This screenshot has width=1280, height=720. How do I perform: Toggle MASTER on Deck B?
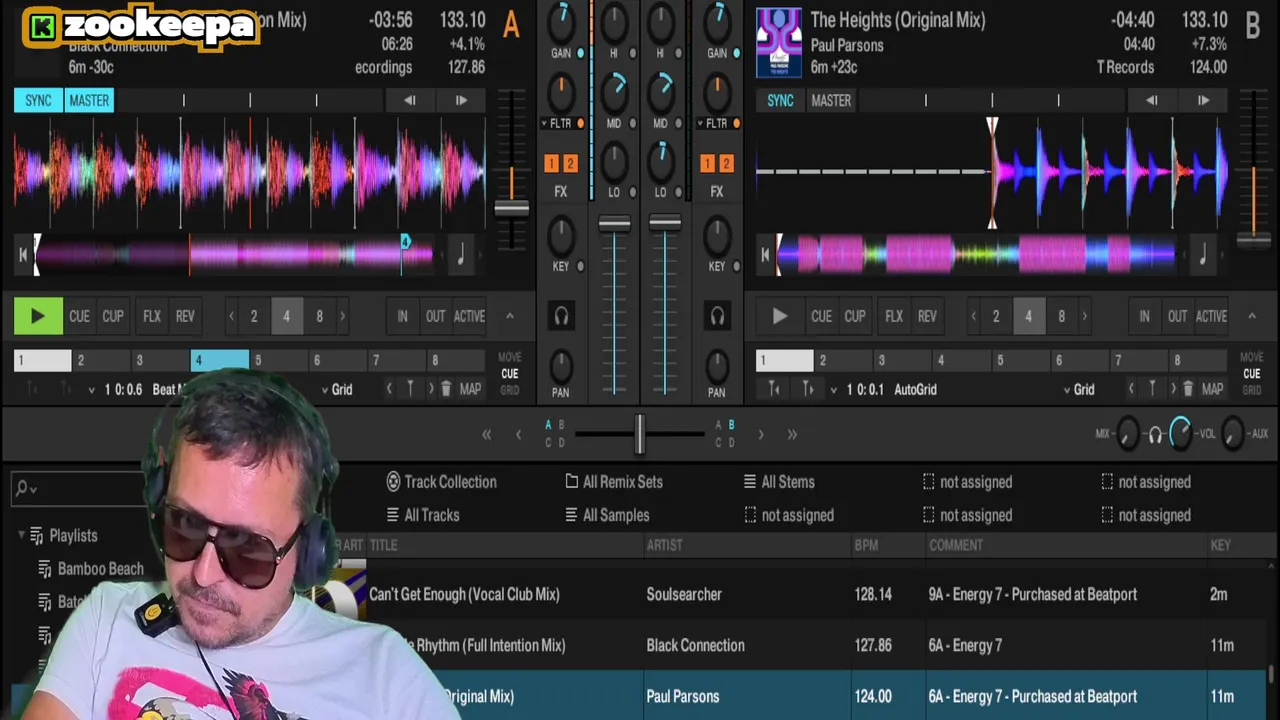coord(831,100)
